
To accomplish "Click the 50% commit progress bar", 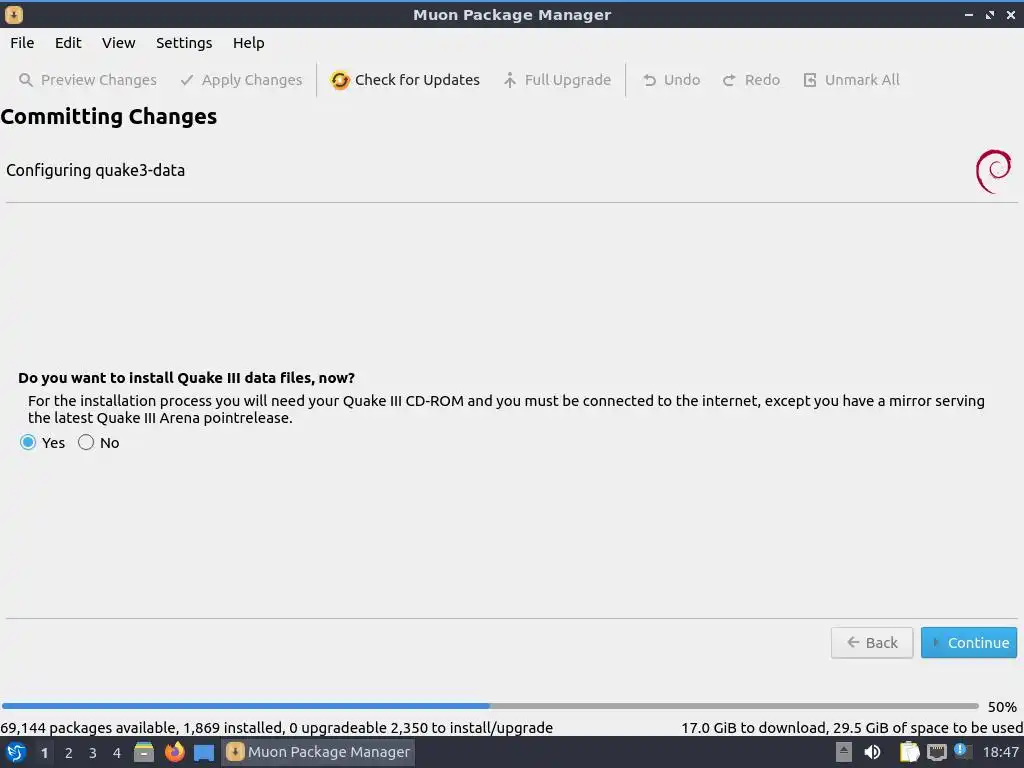I will [490, 706].
